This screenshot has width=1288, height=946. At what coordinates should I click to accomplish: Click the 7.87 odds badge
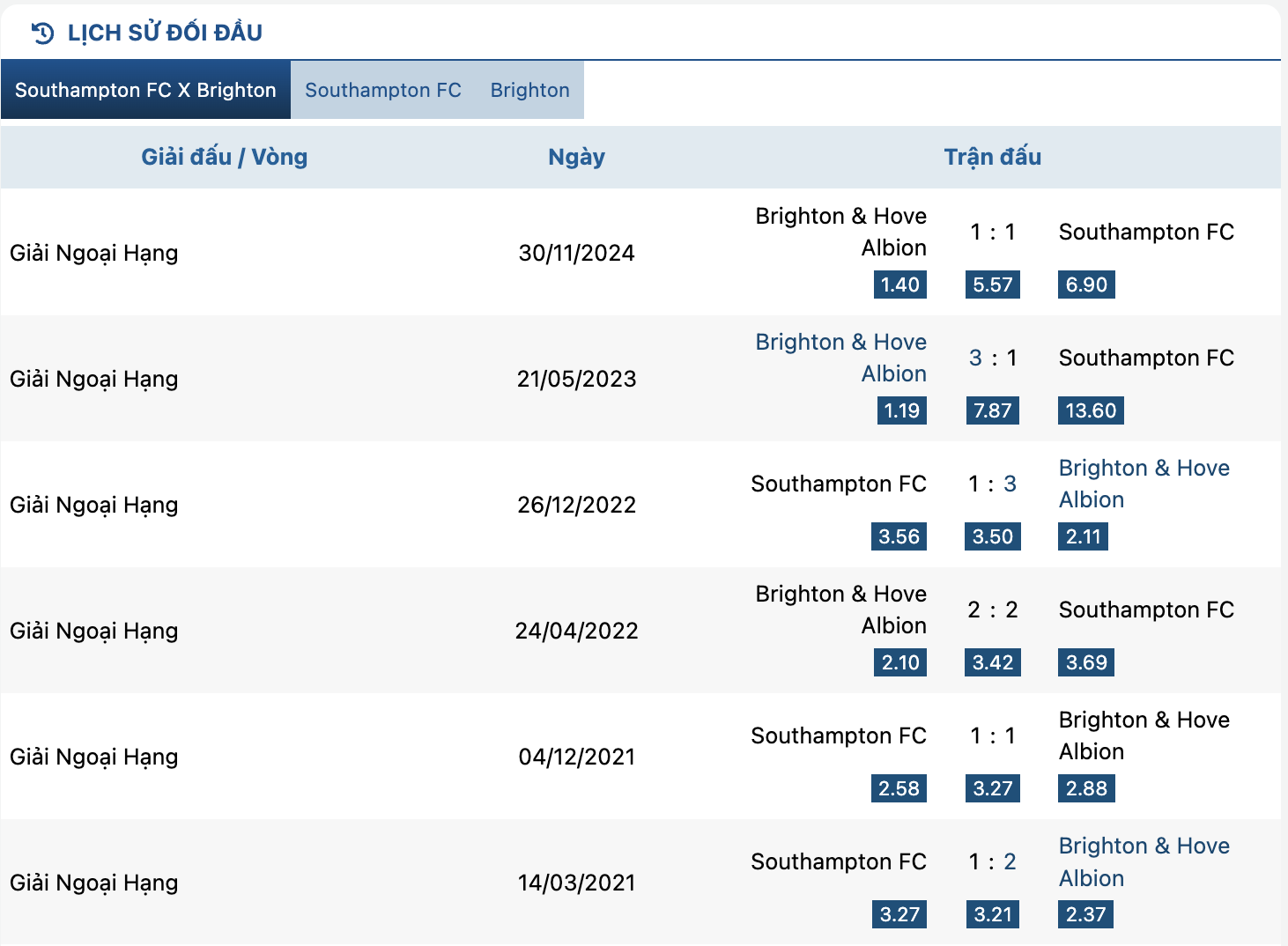click(993, 410)
